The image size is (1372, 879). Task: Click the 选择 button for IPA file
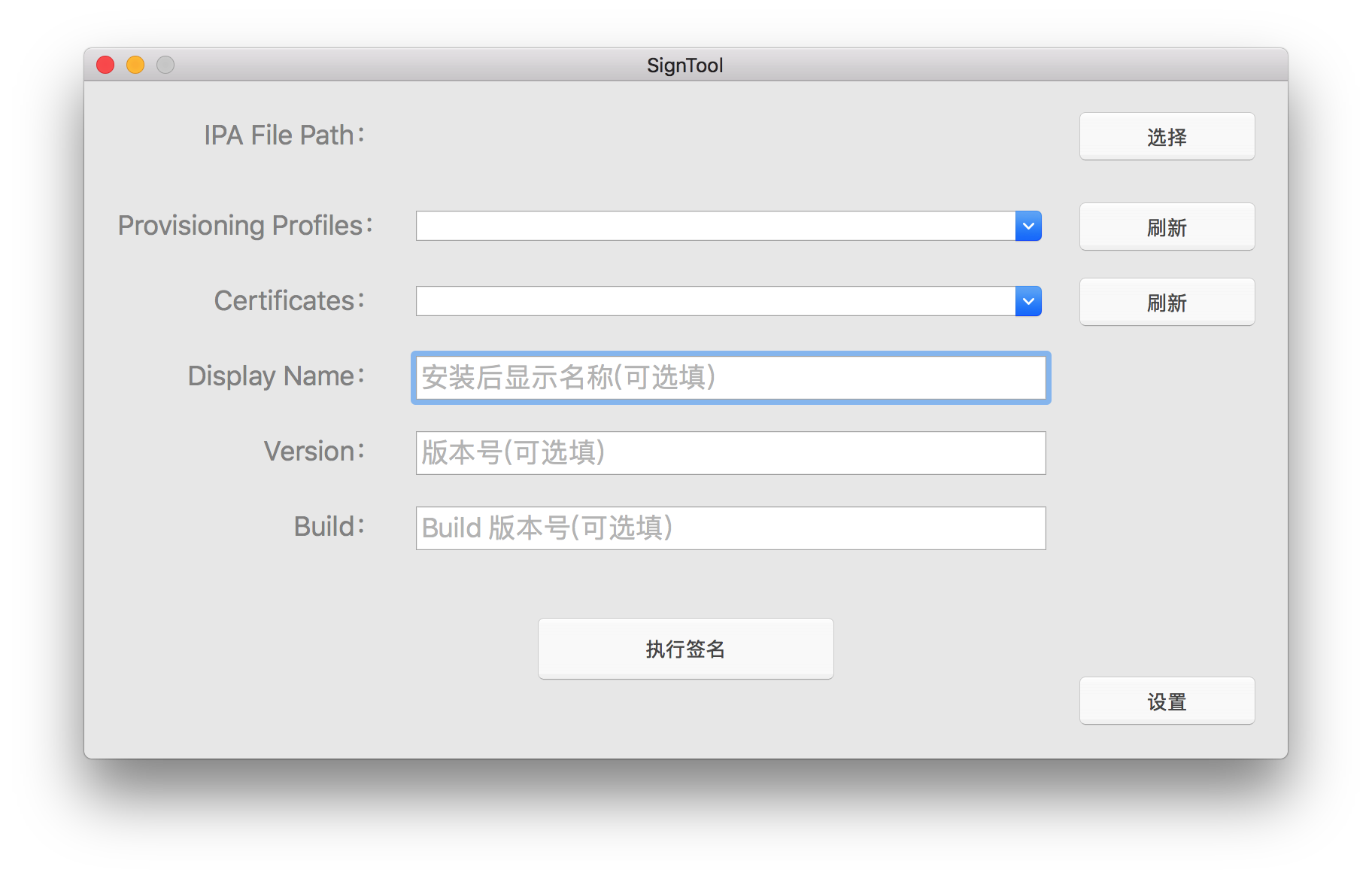[1167, 136]
